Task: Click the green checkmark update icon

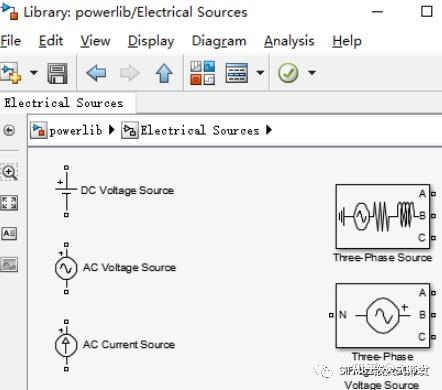Action: 288,73
